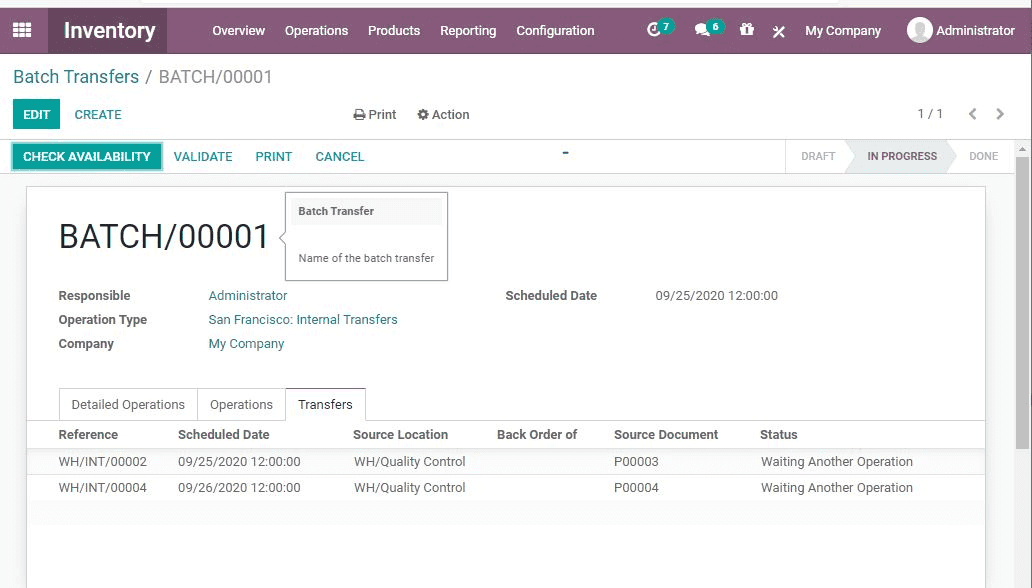Open San Francisco: Internal Transfers link

pos(303,319)
